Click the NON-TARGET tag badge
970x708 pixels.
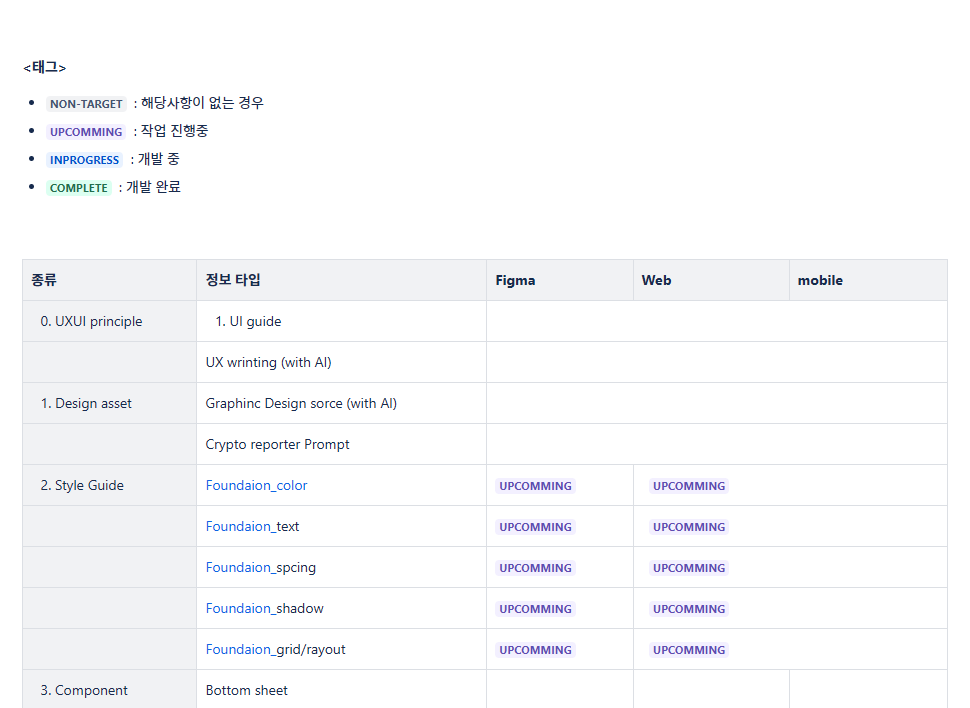point(86,103)
